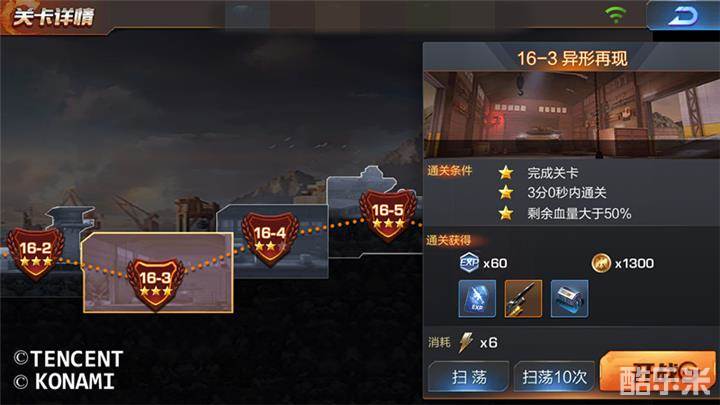The width and height of the screenshot is (720, 405).
Task: Select the 16-3 stage badge
Action: click(x=156, y=284)
